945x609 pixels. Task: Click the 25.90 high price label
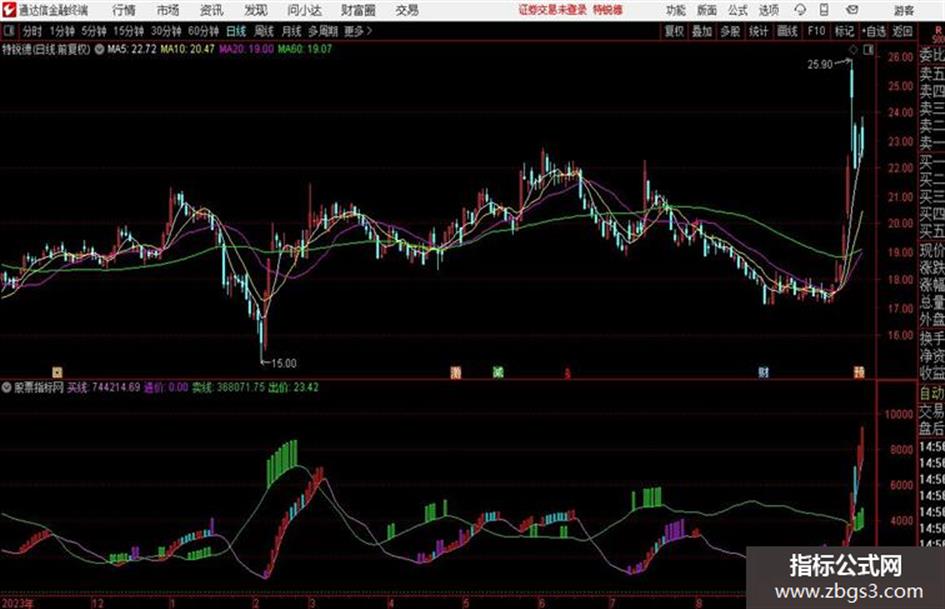[x=820, y=65]
